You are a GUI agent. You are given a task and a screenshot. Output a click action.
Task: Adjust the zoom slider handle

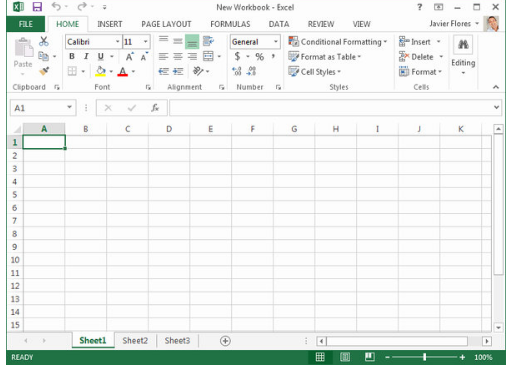click(x=424, y=357)
